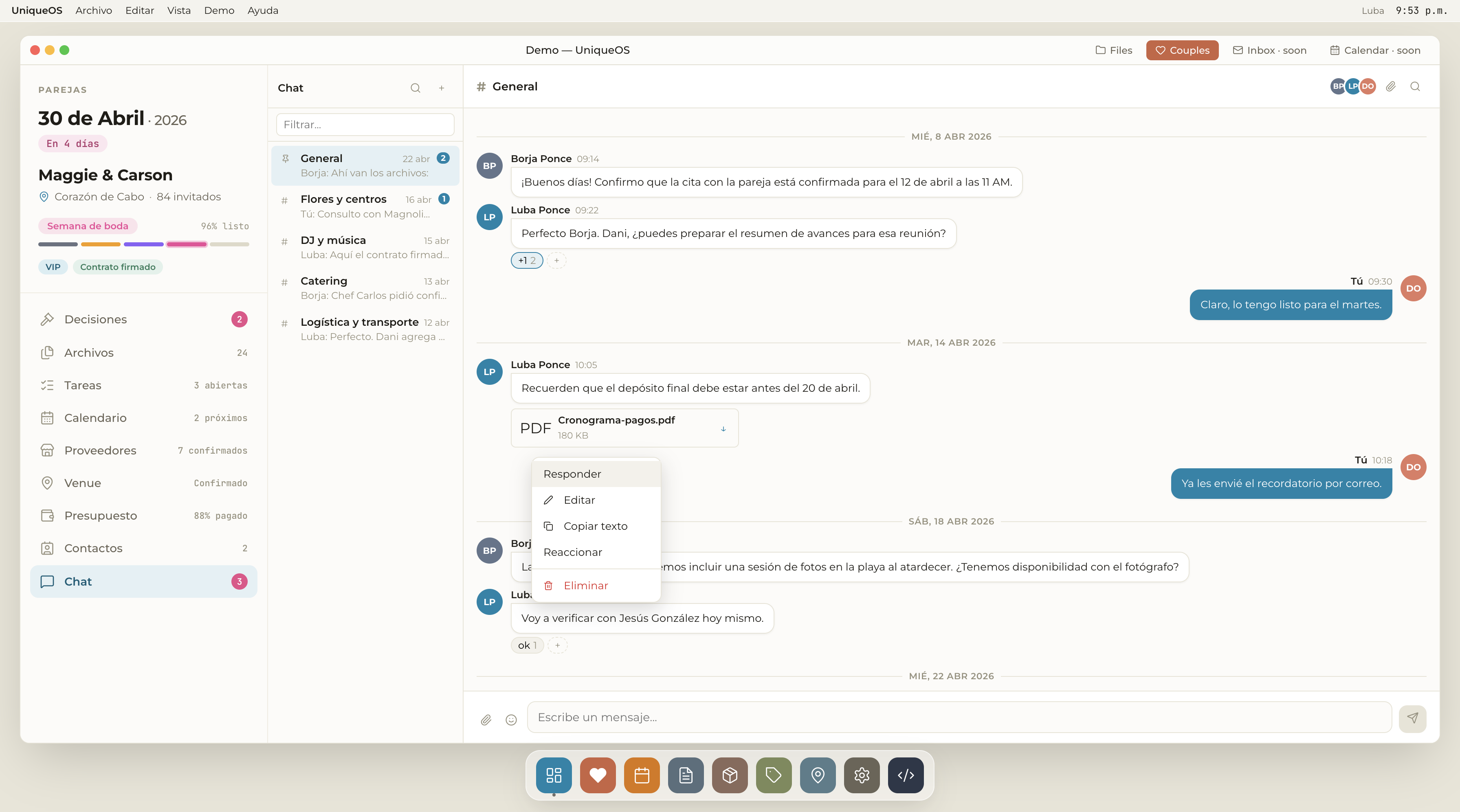The width and height of the screenshot is (1460, 812).
Task: Search messages with General header magnifier icon
Action: coord(1415,87)
